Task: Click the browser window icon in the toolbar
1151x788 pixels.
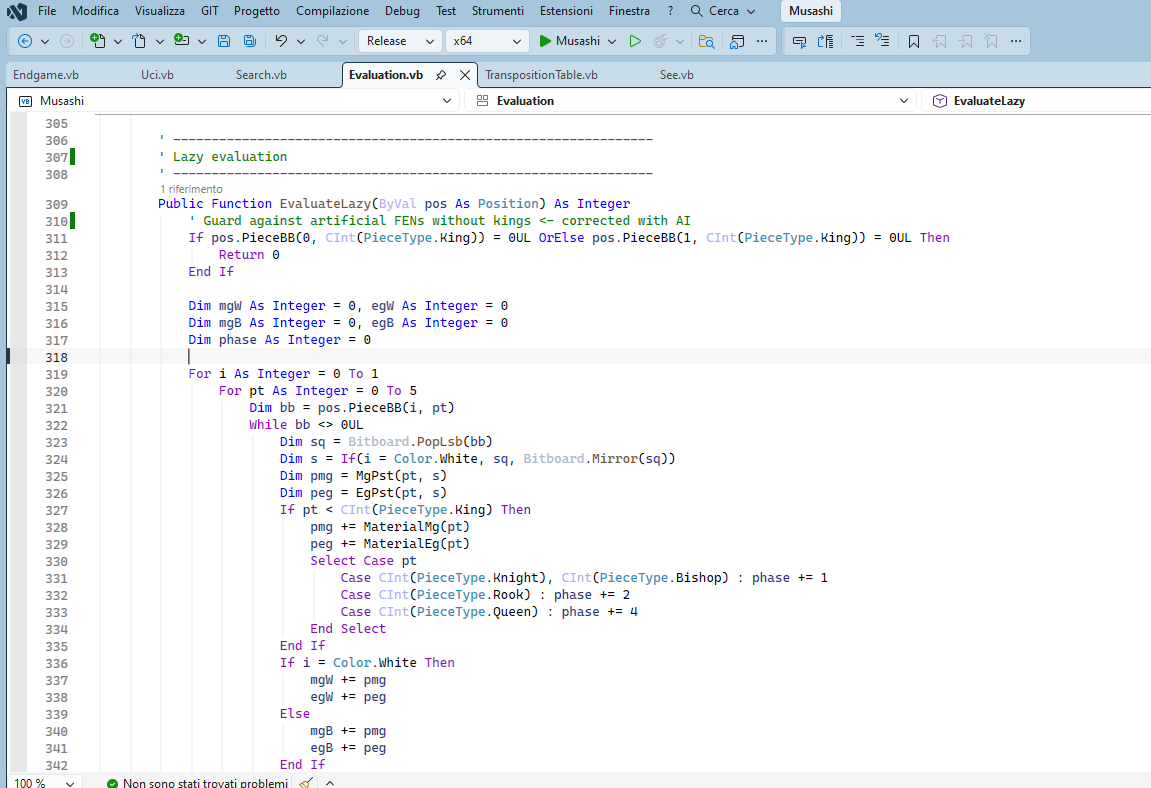Action: 737,41
